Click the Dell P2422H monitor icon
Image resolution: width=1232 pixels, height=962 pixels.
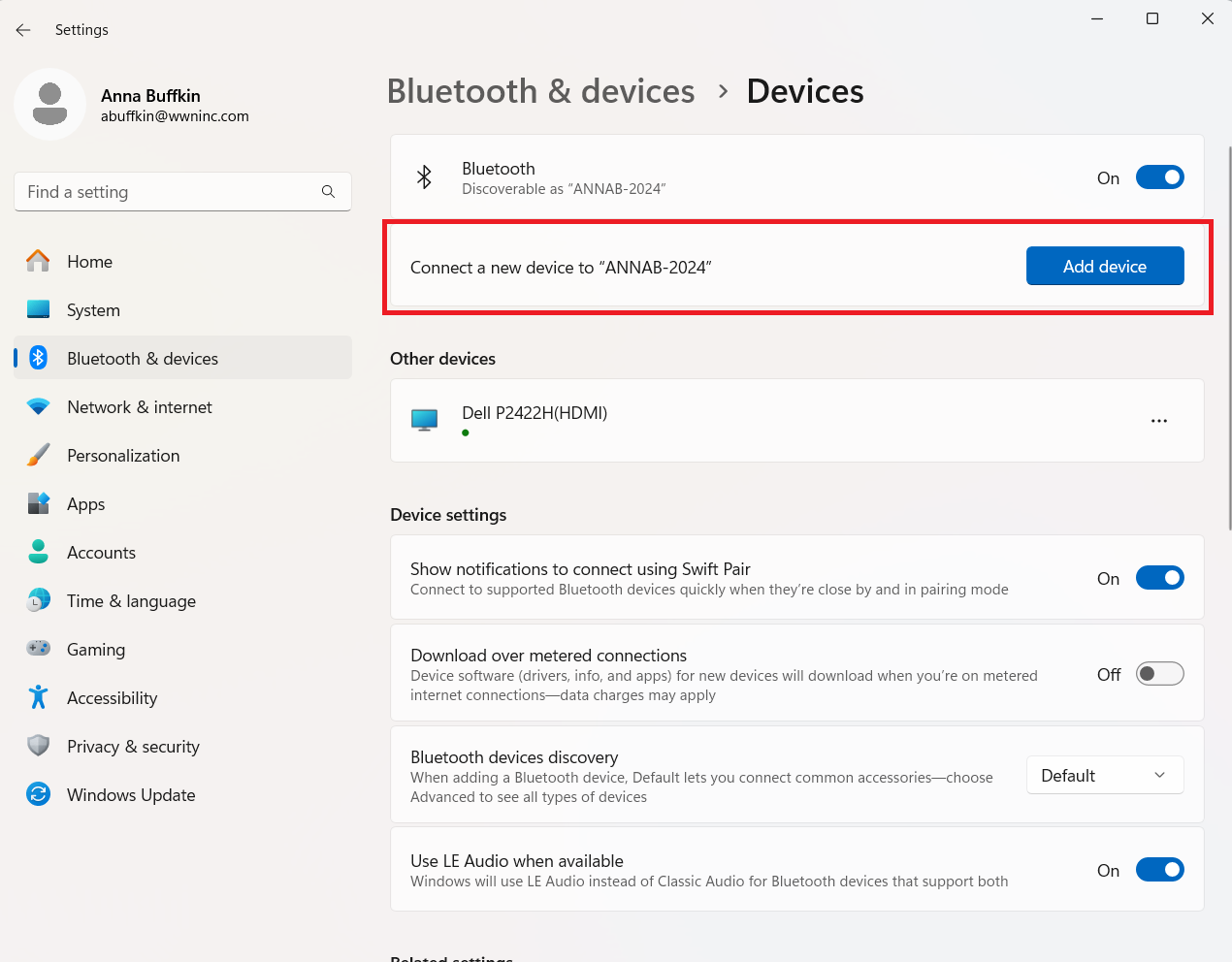(424, 420)
